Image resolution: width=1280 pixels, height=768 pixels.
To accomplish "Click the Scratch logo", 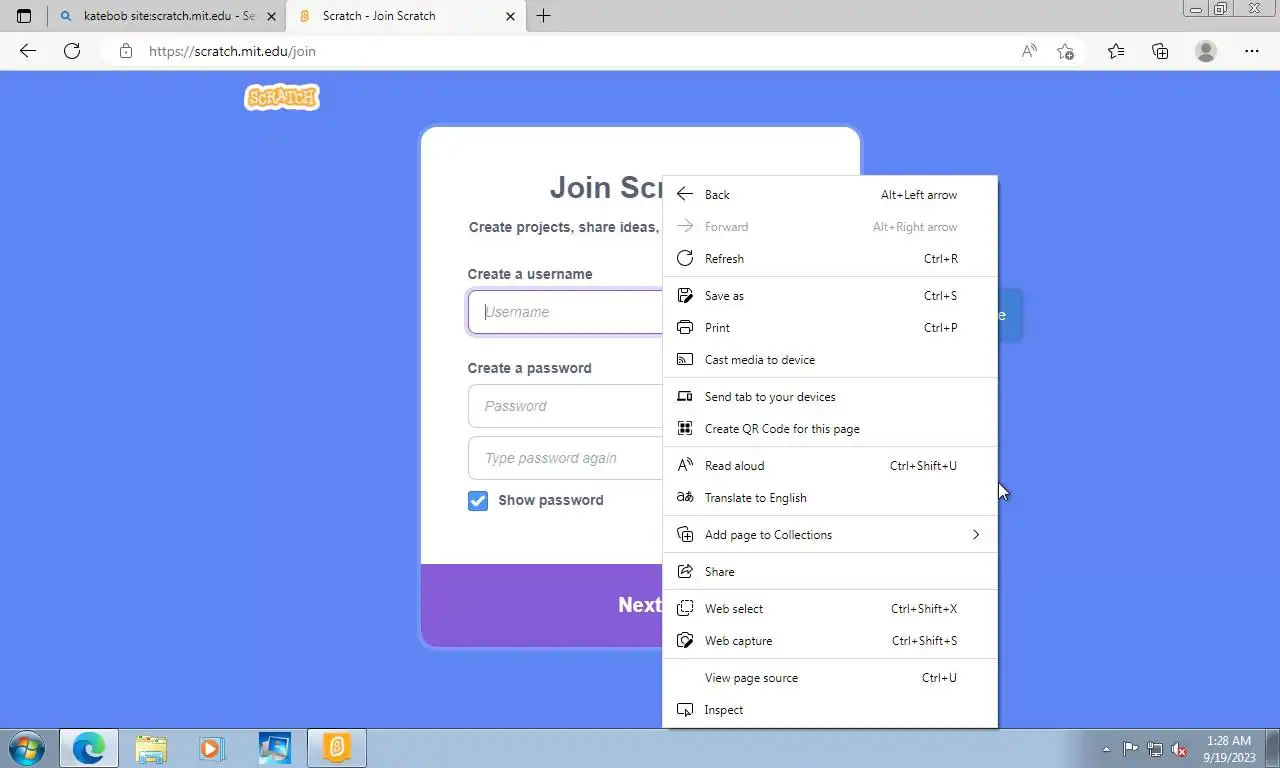I will pyautogui.click(x=282, y=97).
